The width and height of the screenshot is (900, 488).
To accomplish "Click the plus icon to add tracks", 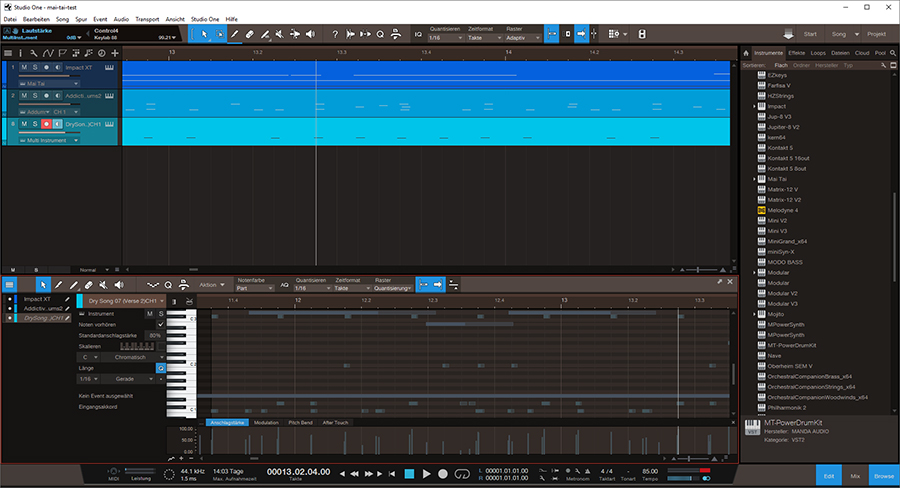I will point(115,53).
